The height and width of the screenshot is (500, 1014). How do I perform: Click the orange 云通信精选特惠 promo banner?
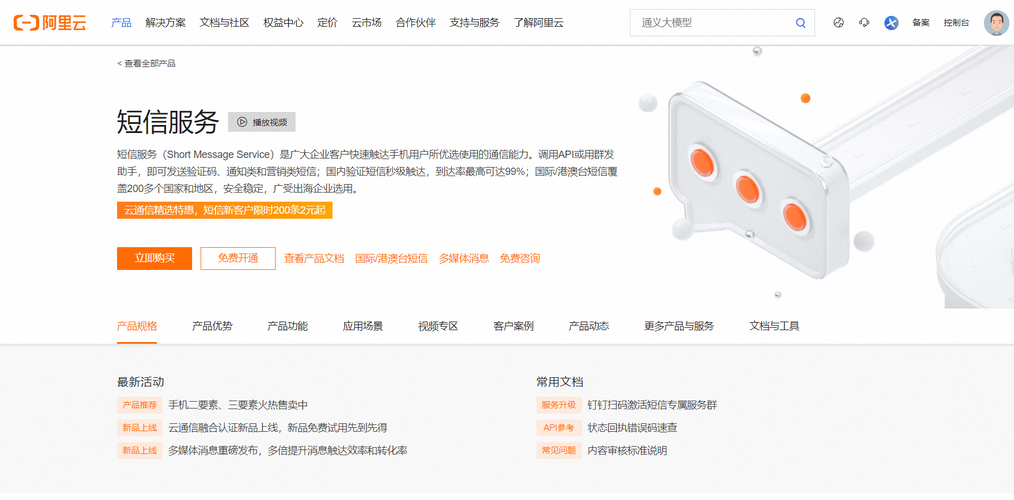pos(224,210)
